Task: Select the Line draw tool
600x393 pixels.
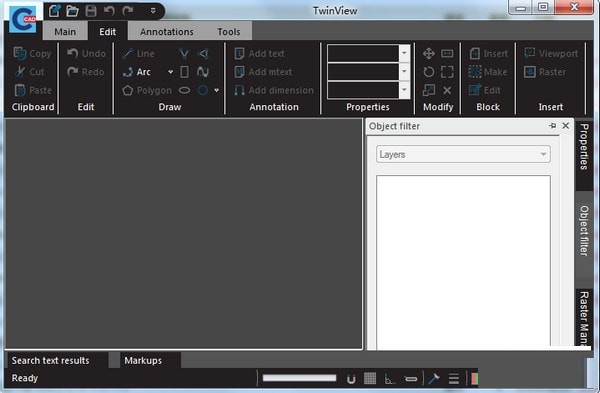Action: click(x=138, y=54)
